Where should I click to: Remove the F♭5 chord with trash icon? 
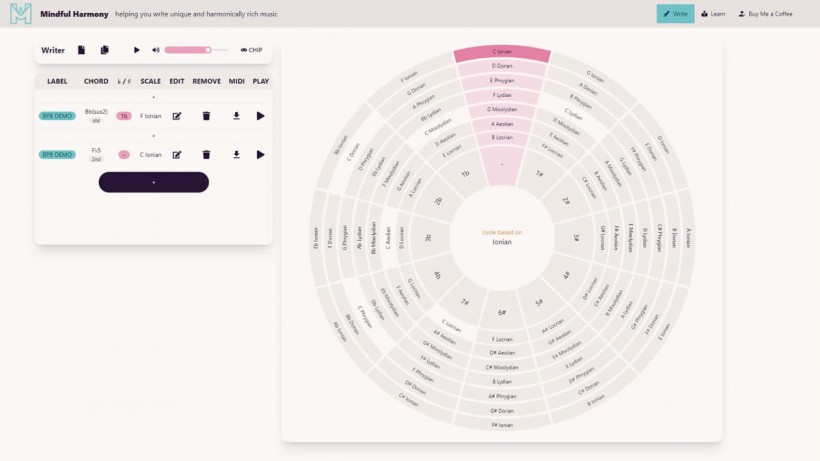tap(206, 155)
